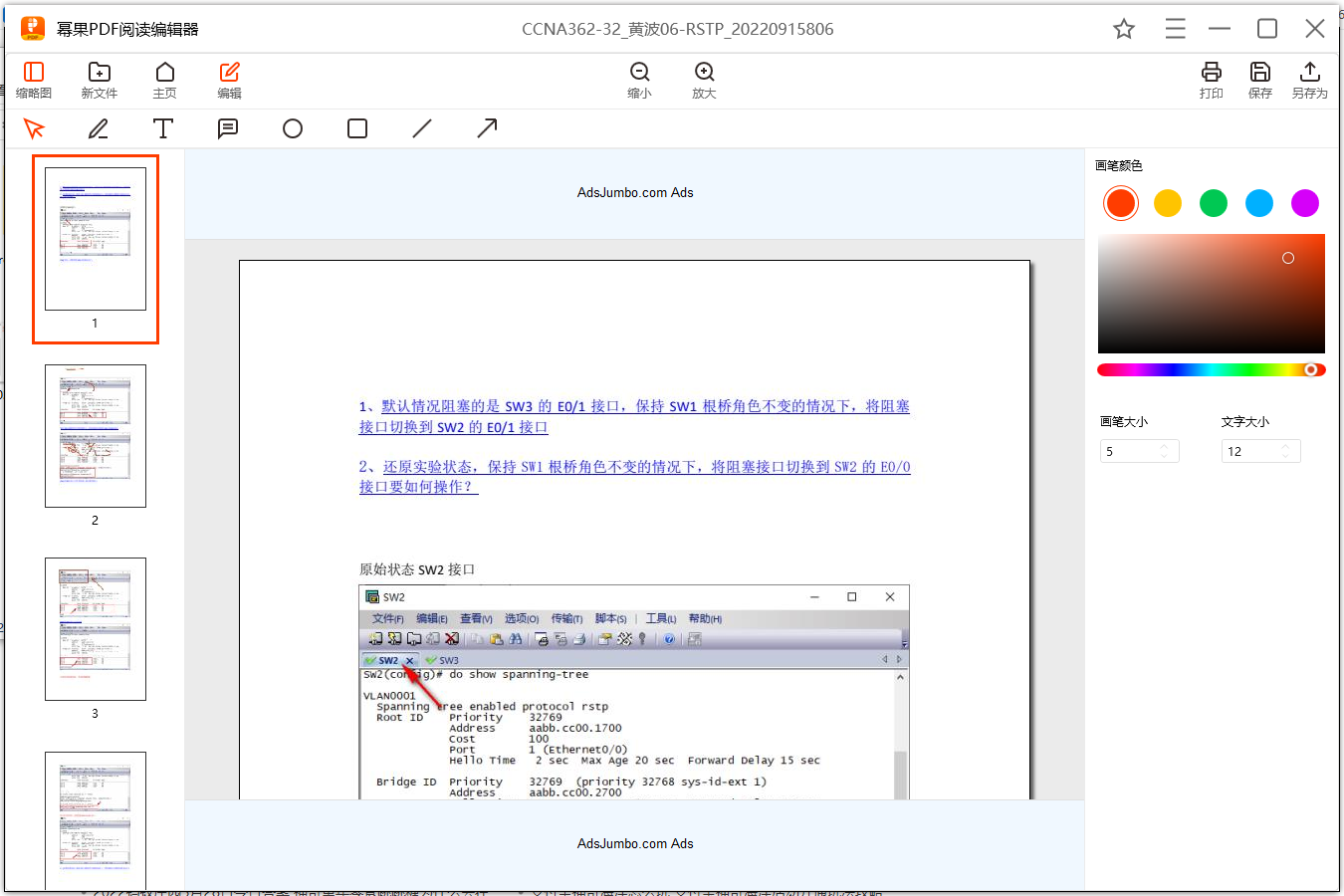
Task: Open the fourth page thumbnail
Action: tap(96, 820)
